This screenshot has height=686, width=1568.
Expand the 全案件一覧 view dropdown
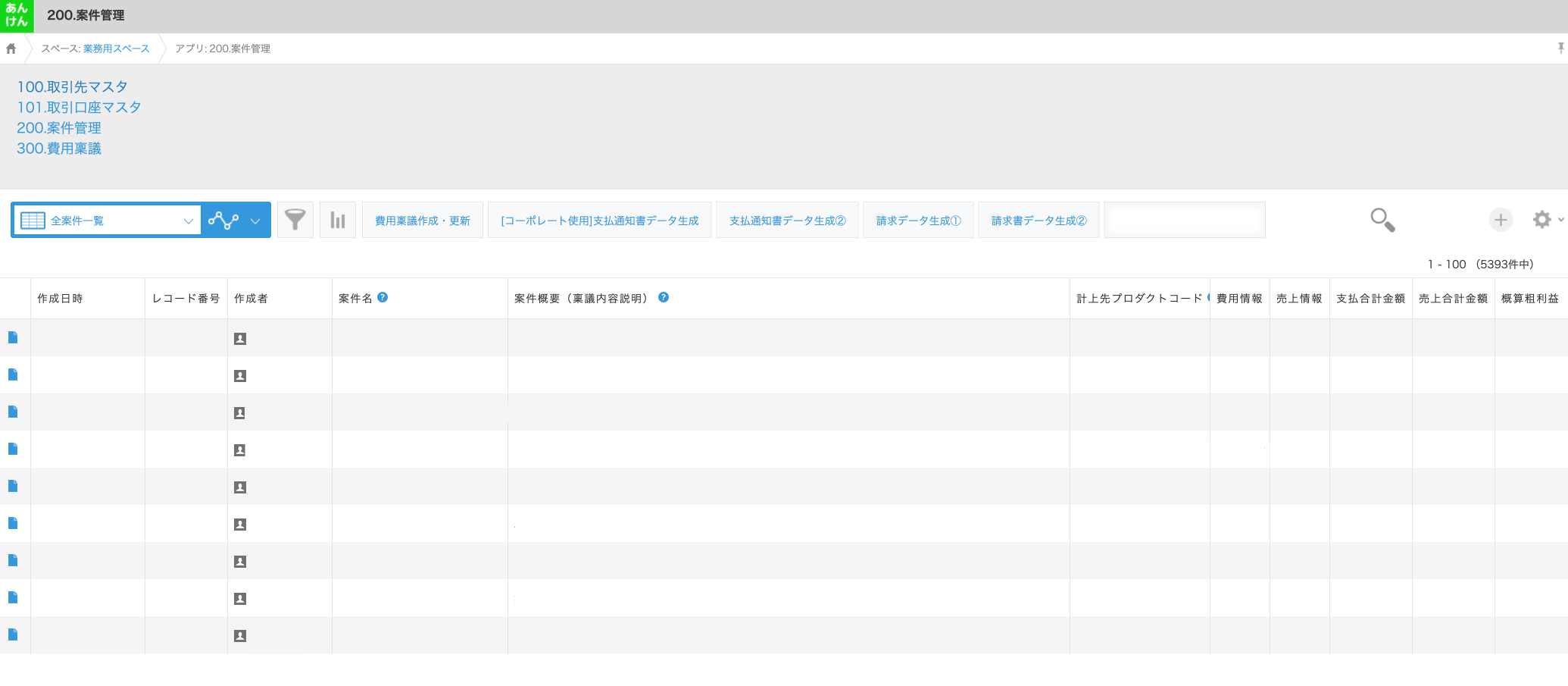[x=188, y=221]
